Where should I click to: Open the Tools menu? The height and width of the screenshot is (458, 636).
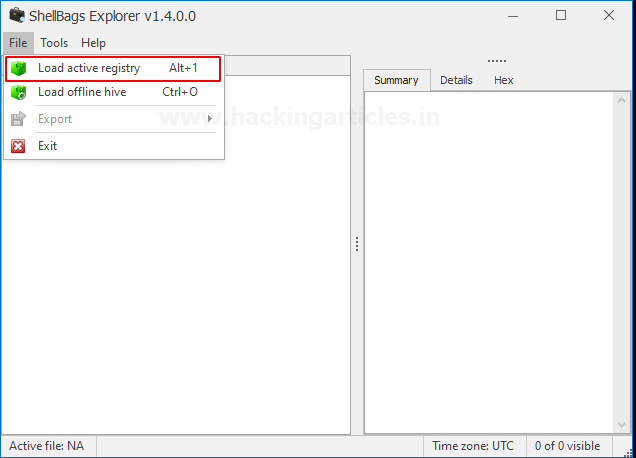pos(54,43)
